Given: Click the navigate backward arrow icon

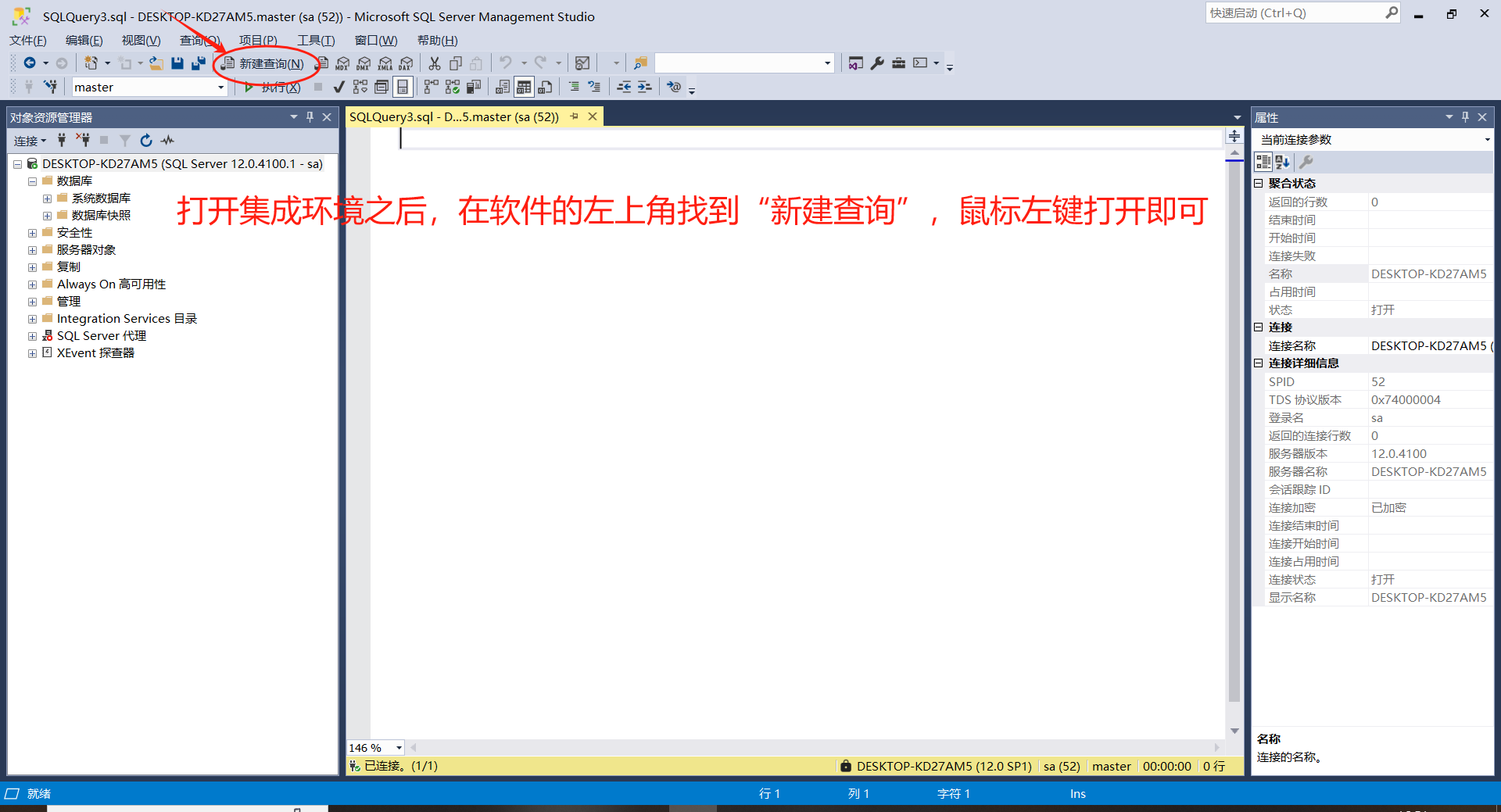Looking at the screenshot, I should click(30, 63).
